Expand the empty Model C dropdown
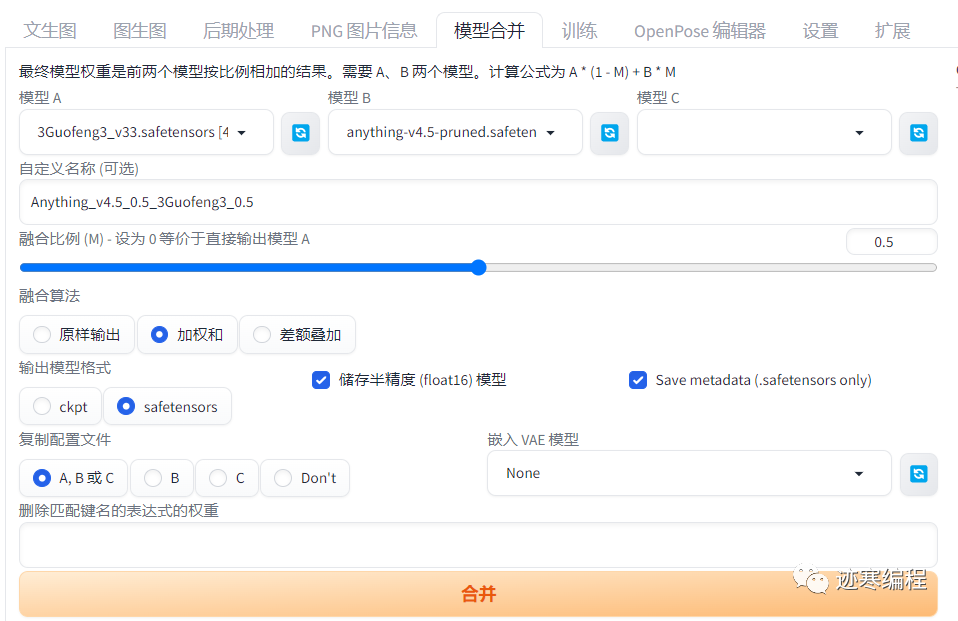The height and width of the screenshot is (621, 958). click(x=763, y=132)
